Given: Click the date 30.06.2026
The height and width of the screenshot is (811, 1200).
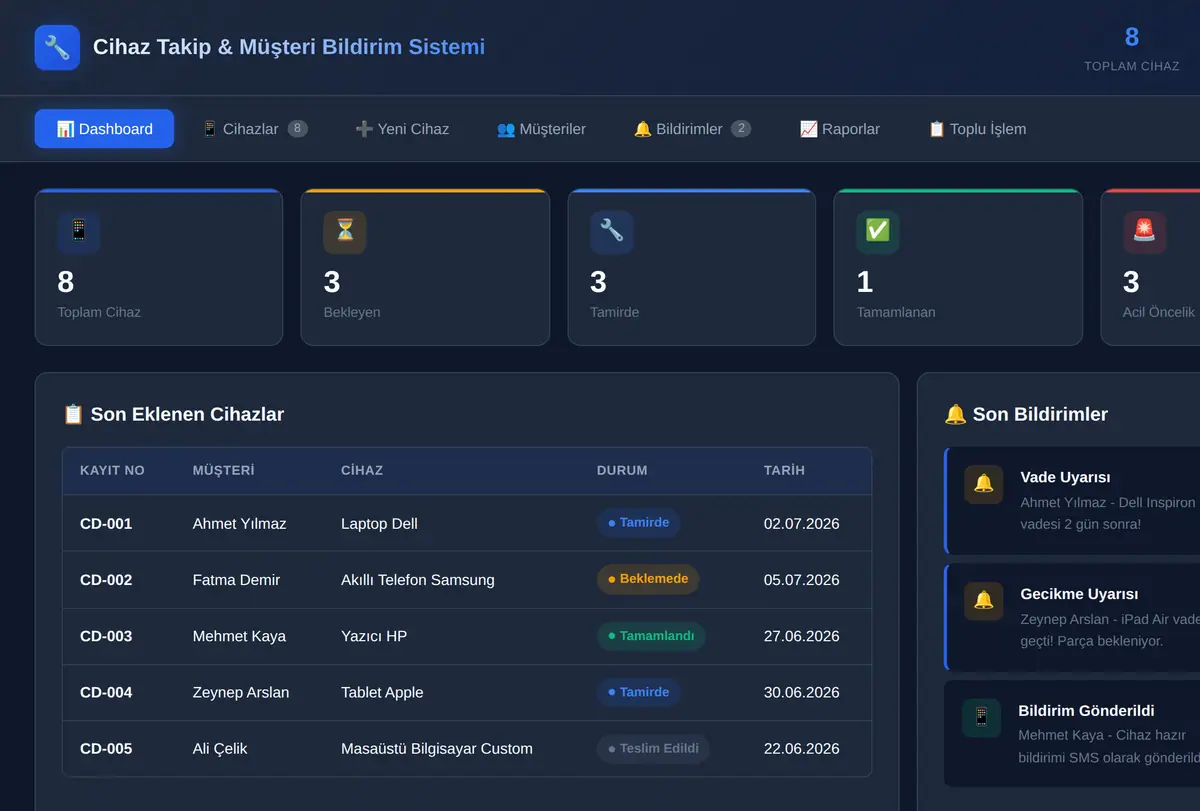Looking at the screenshot, I should click(802, 692).
